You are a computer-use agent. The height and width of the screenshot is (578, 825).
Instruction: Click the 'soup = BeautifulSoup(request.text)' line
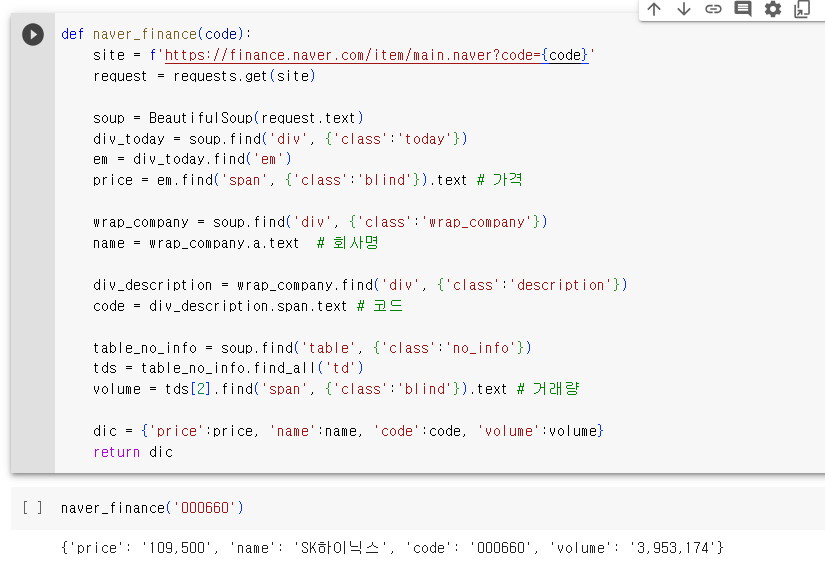coord(228,118)
